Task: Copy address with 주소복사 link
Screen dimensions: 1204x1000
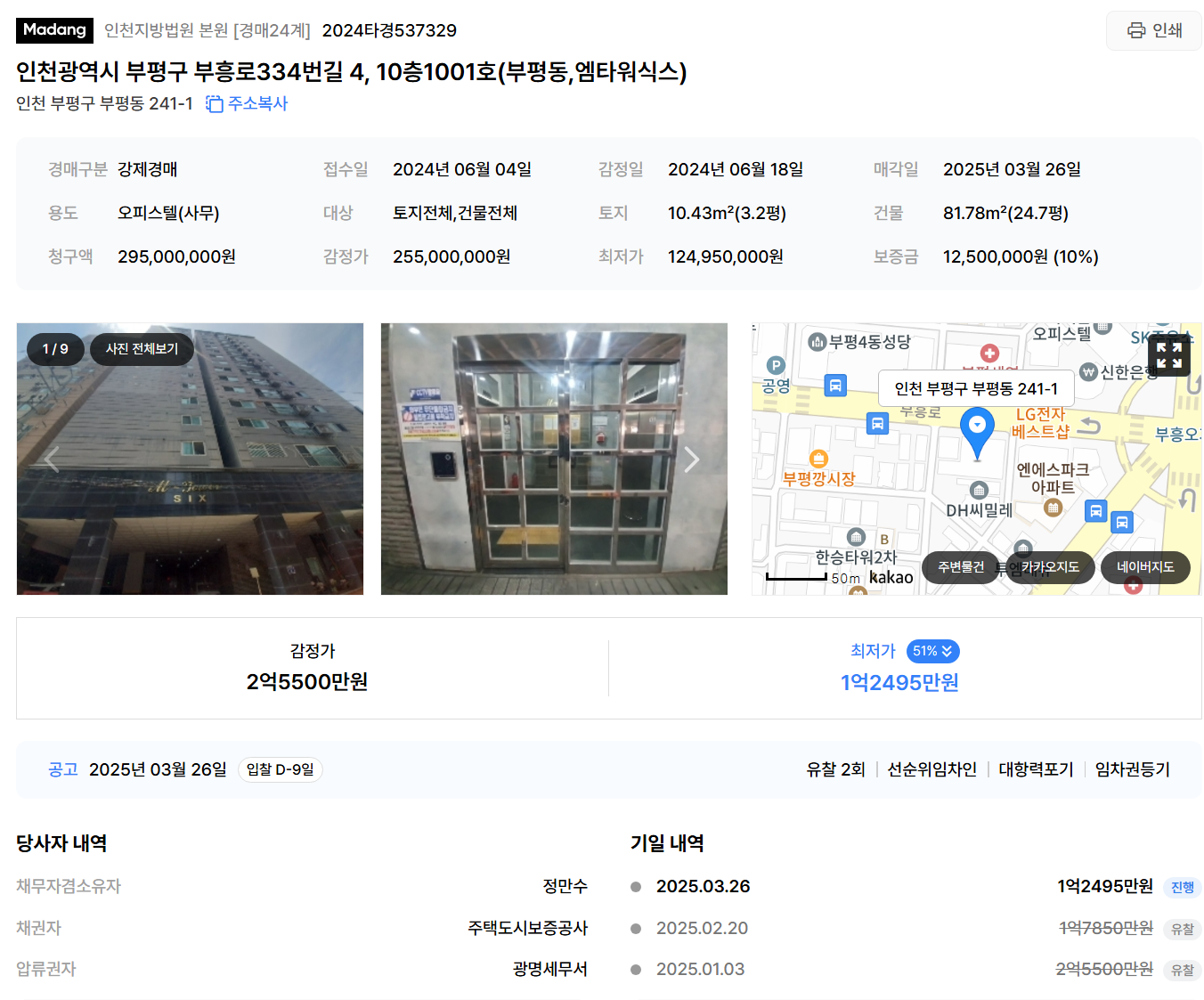Action: (247, 103)
